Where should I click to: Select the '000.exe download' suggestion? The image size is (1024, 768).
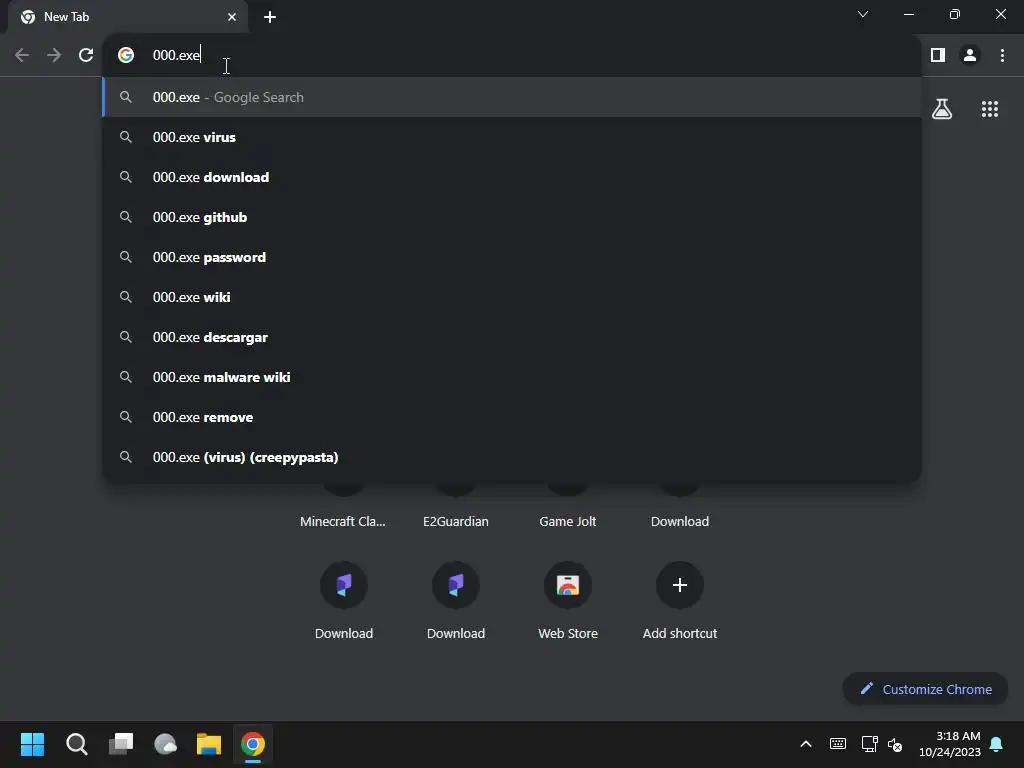[512, 177]
